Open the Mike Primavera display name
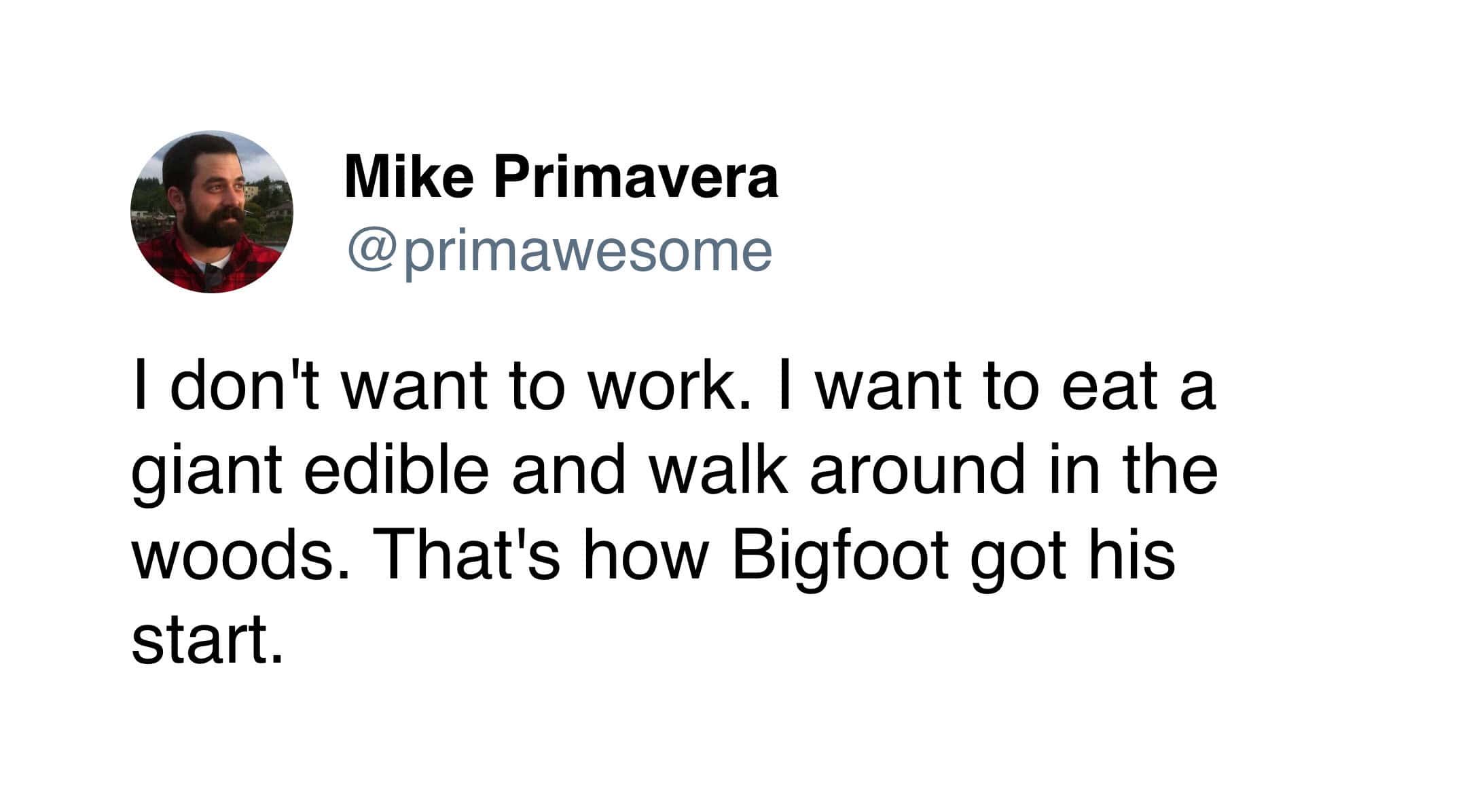Image resolution: width=1467 pixels, height=812 pixels. click(561, 178)
